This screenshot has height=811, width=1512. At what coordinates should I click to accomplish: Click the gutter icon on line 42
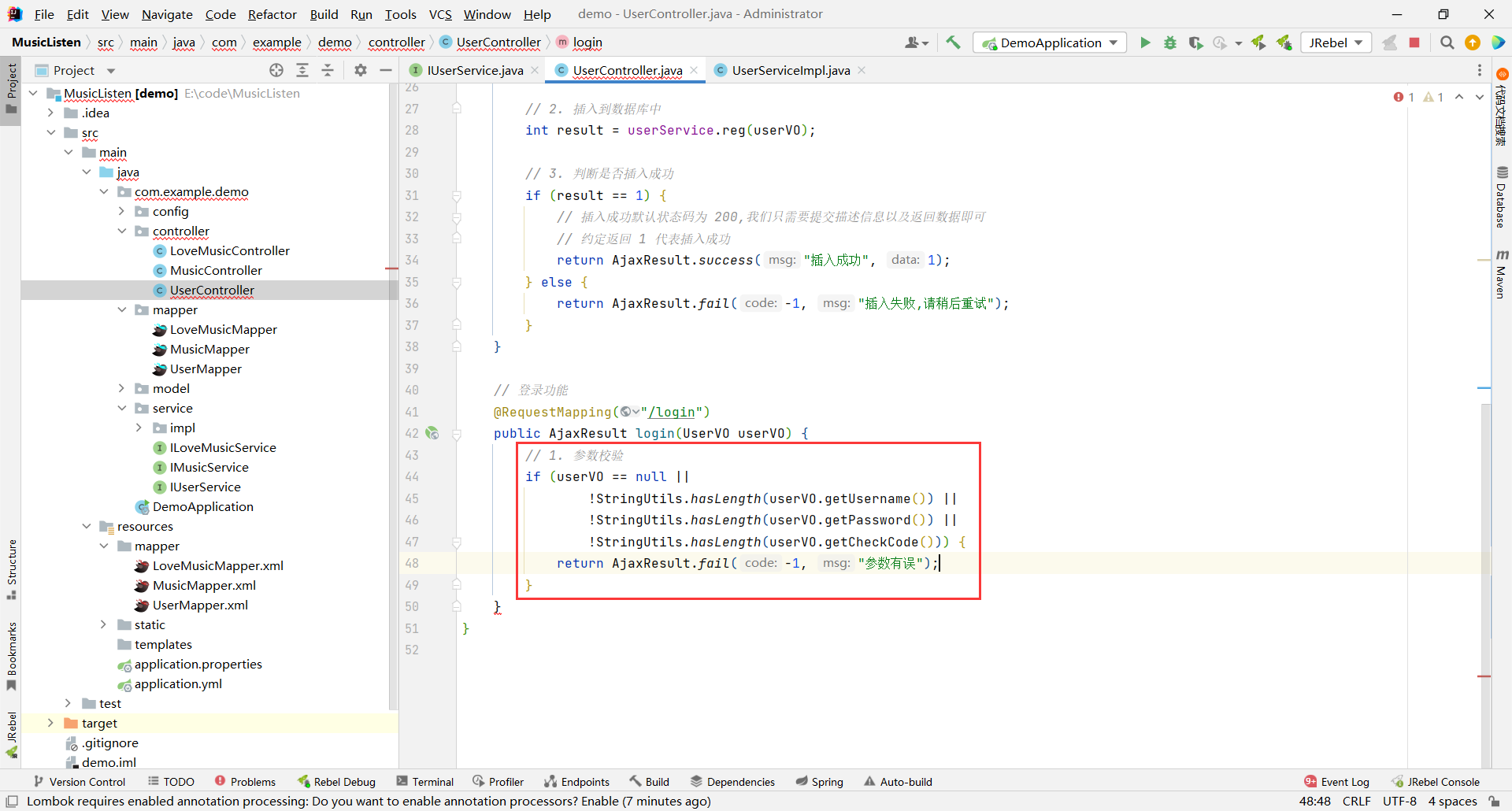[432, 433]
